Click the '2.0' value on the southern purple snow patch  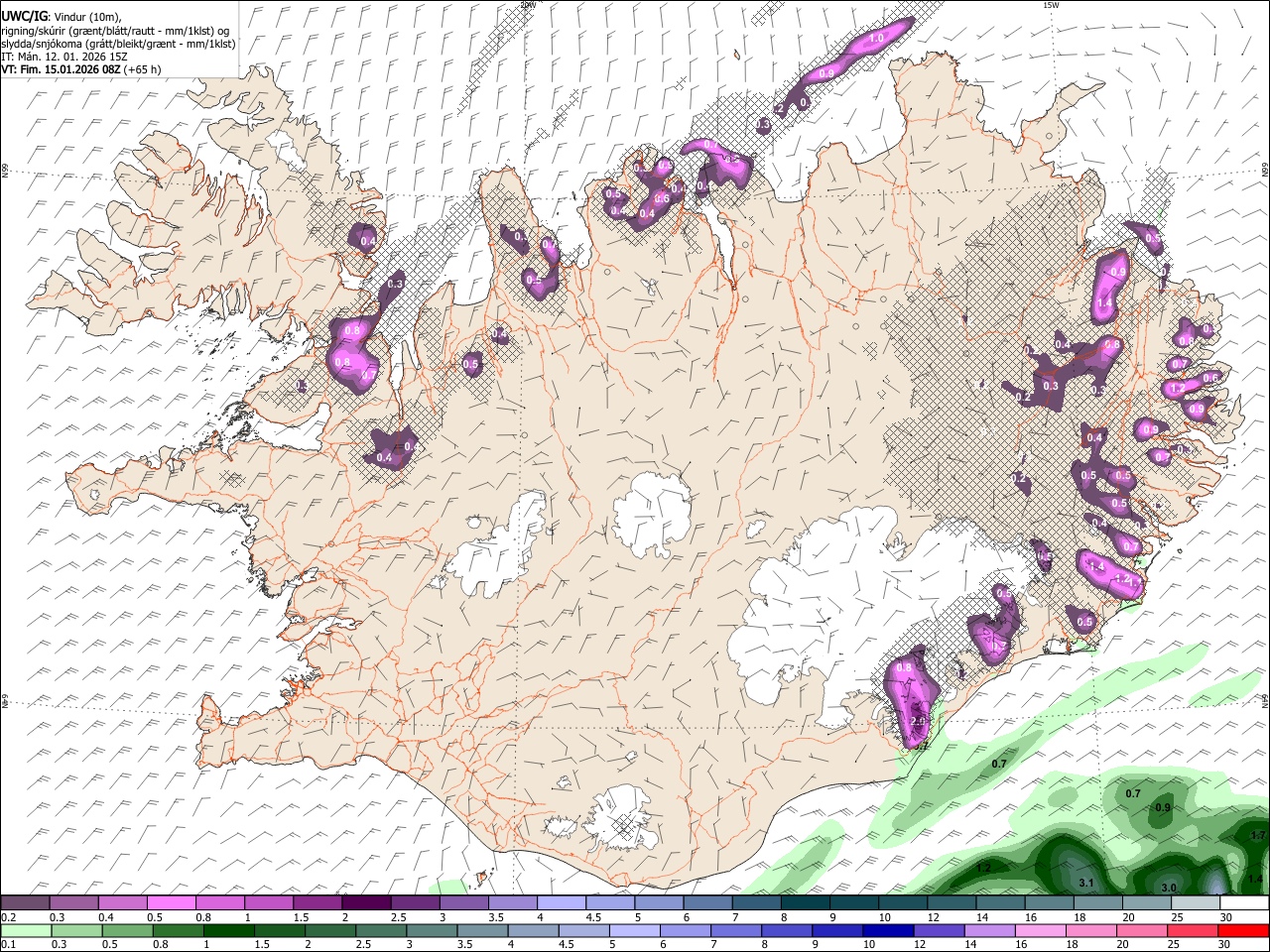point(918,721)
